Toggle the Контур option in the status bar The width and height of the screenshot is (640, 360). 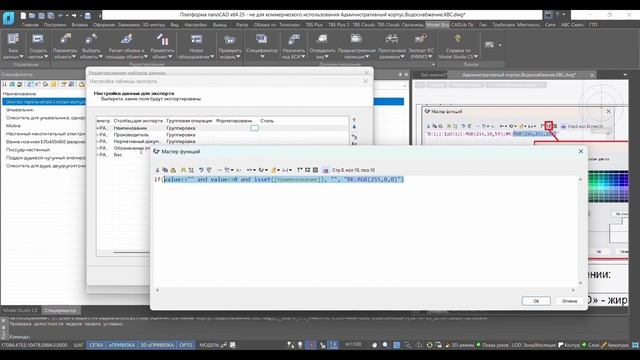click(569, 345)
